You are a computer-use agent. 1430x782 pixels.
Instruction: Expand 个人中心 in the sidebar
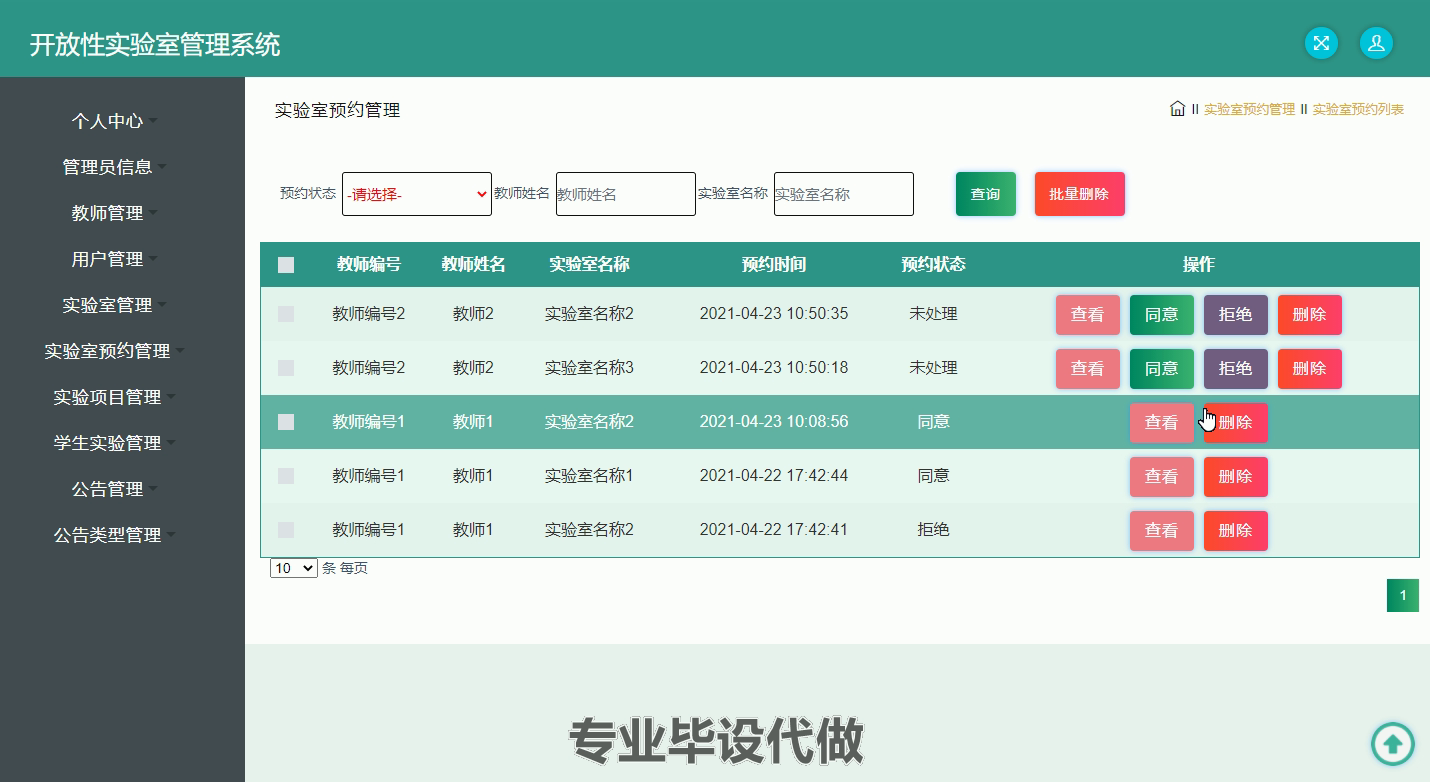114,121
